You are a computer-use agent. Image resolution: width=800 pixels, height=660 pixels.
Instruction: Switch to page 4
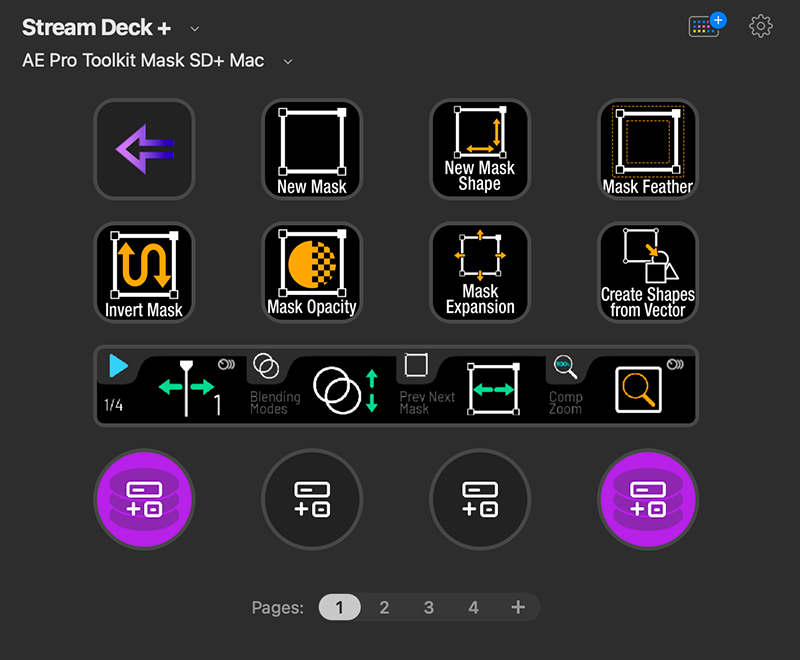pyautogui.click(x=473, y=607)
